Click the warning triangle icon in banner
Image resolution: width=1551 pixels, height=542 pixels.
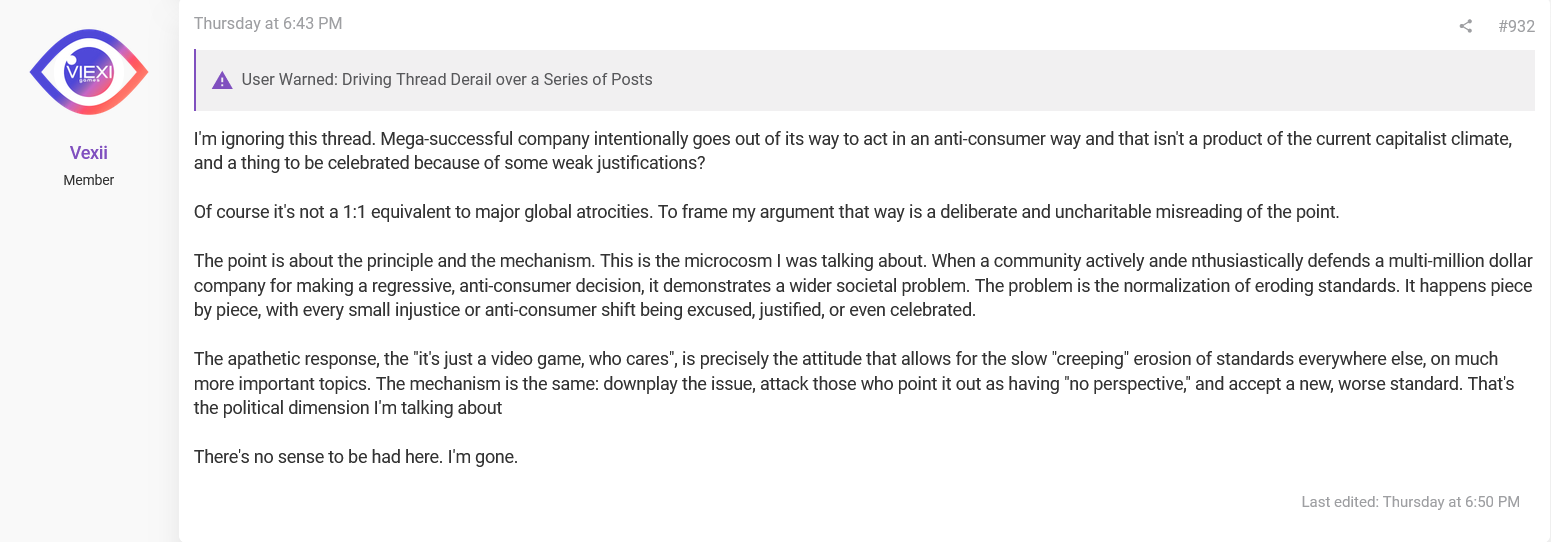point(222,80)
